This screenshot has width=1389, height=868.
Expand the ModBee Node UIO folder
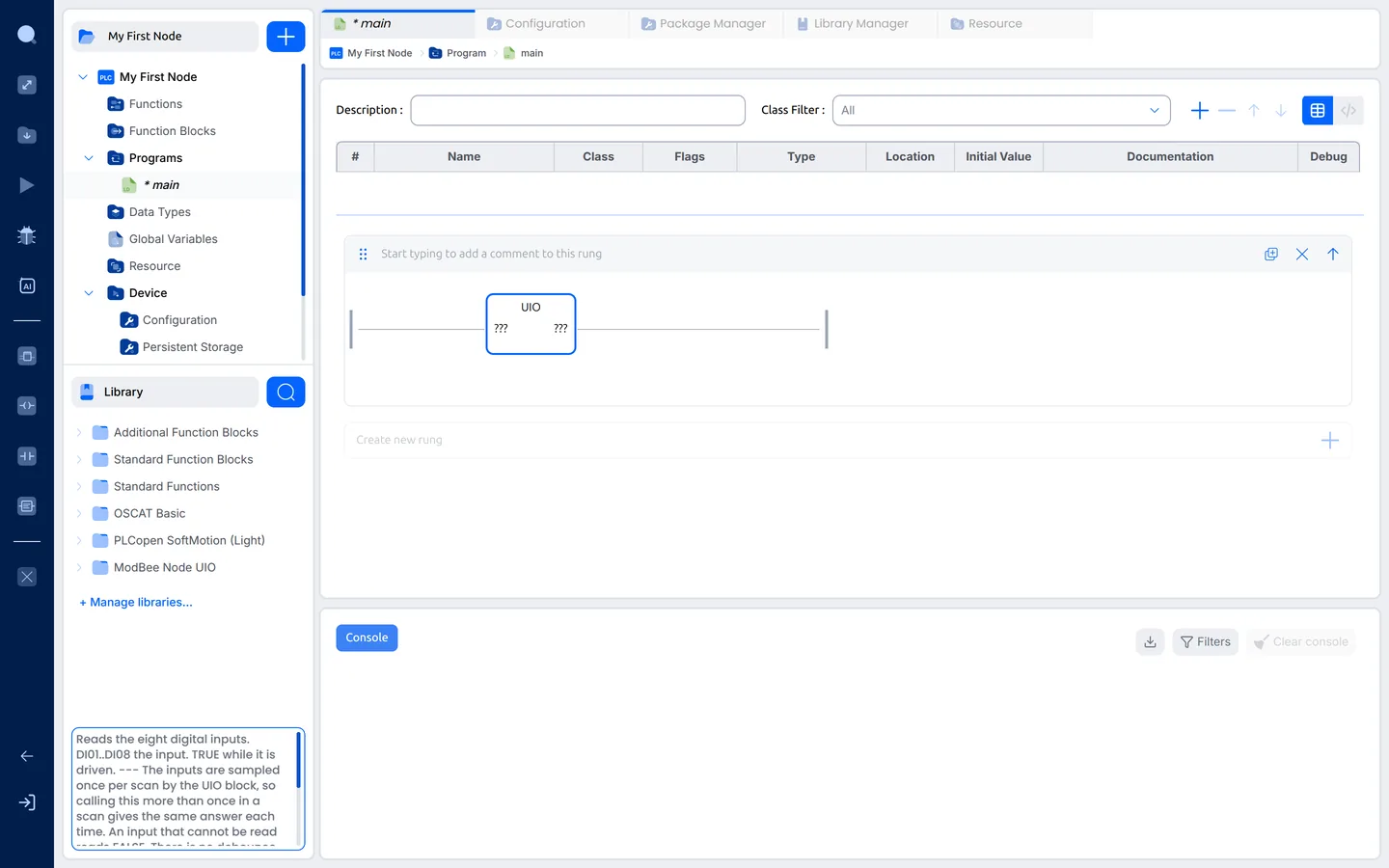79,568
